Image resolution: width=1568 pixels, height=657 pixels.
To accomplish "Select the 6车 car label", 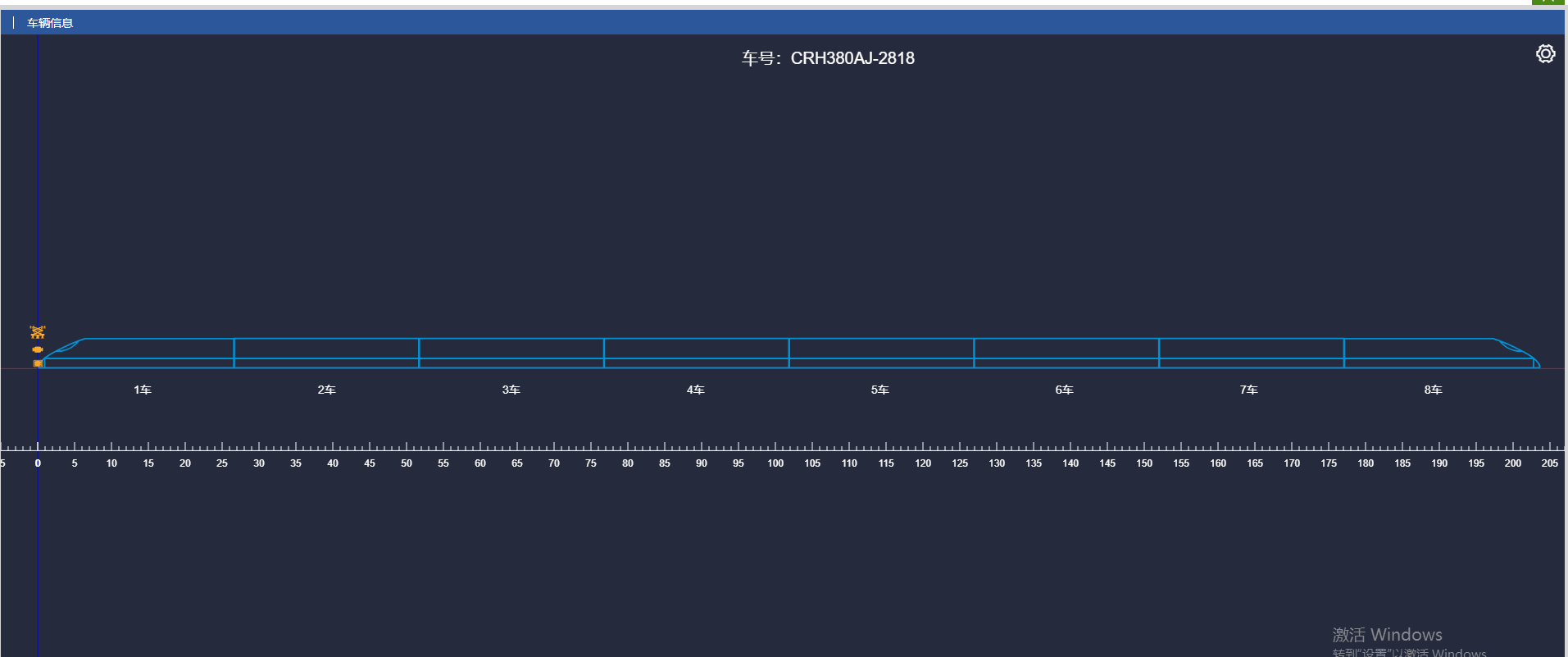I will [1065, 390].
